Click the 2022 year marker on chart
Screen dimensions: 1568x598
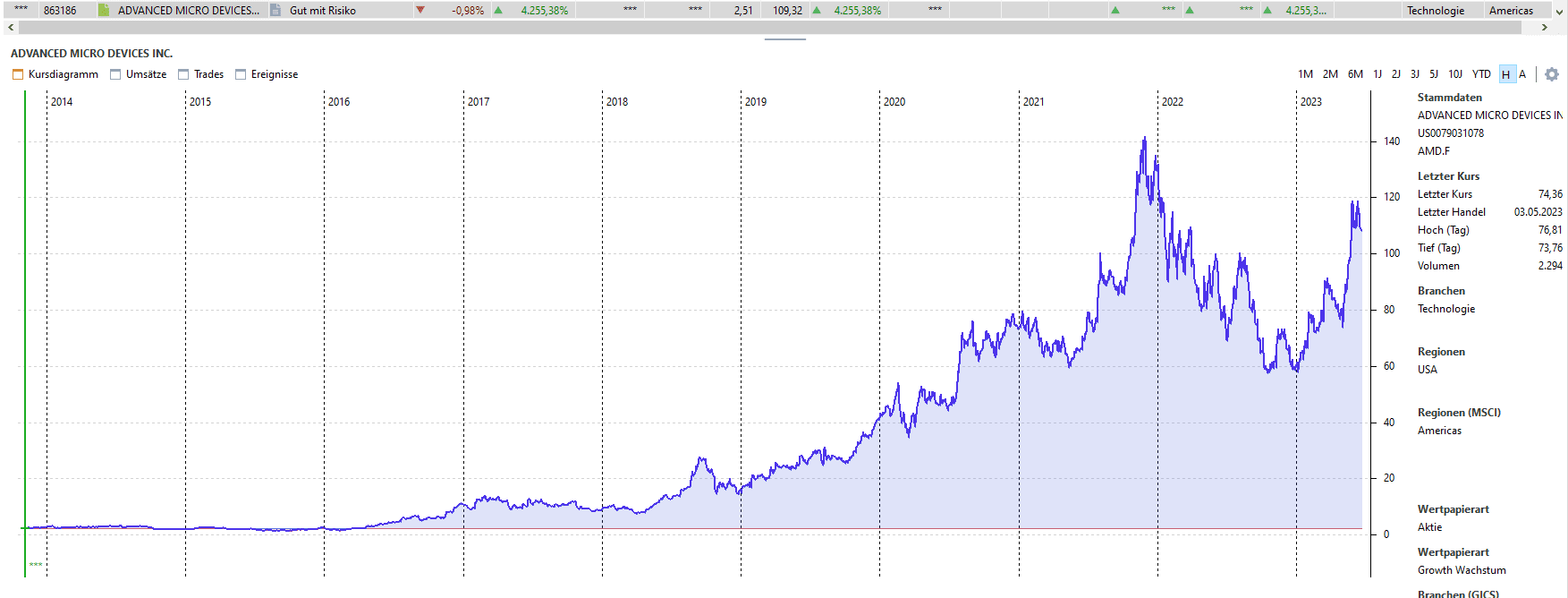(x=1173, y=102)
